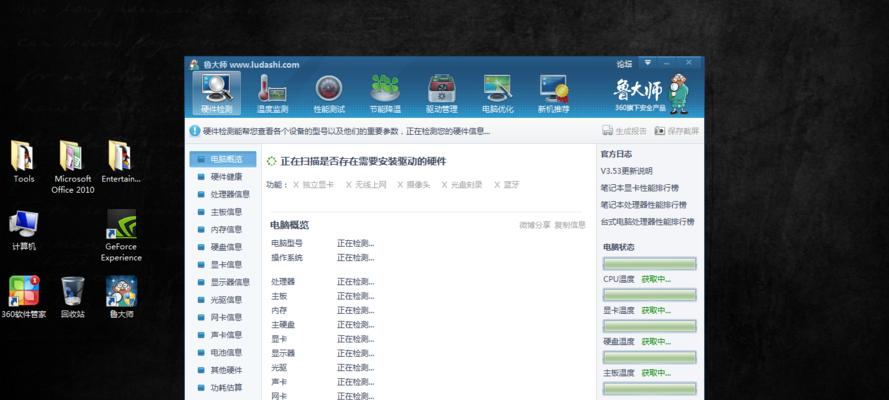Image resolution: width=889 pixels, height=400 pixels.
Task: Click the bar under the CPU温度 label
Action: click(x=649, y=295)
